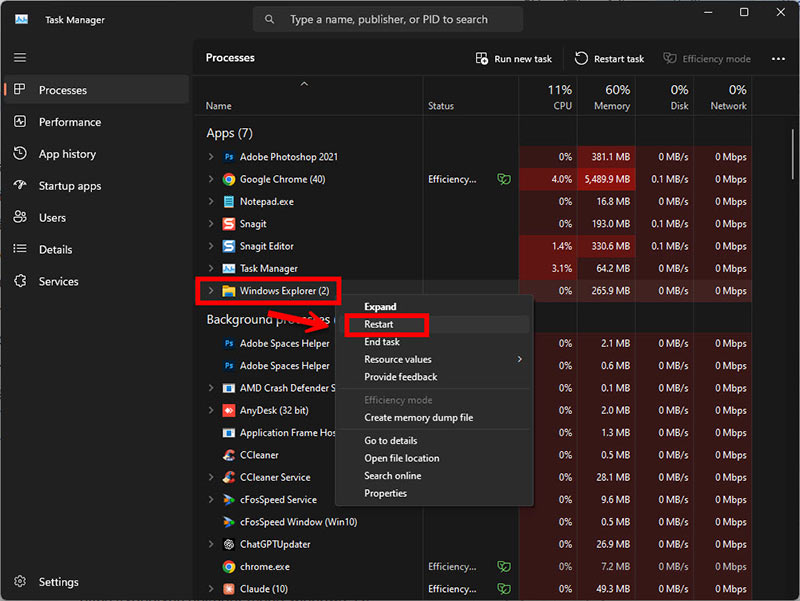Open the hamburger navigation menu
Viewport: 800px width, 601px height.
[x=20, y=57]
